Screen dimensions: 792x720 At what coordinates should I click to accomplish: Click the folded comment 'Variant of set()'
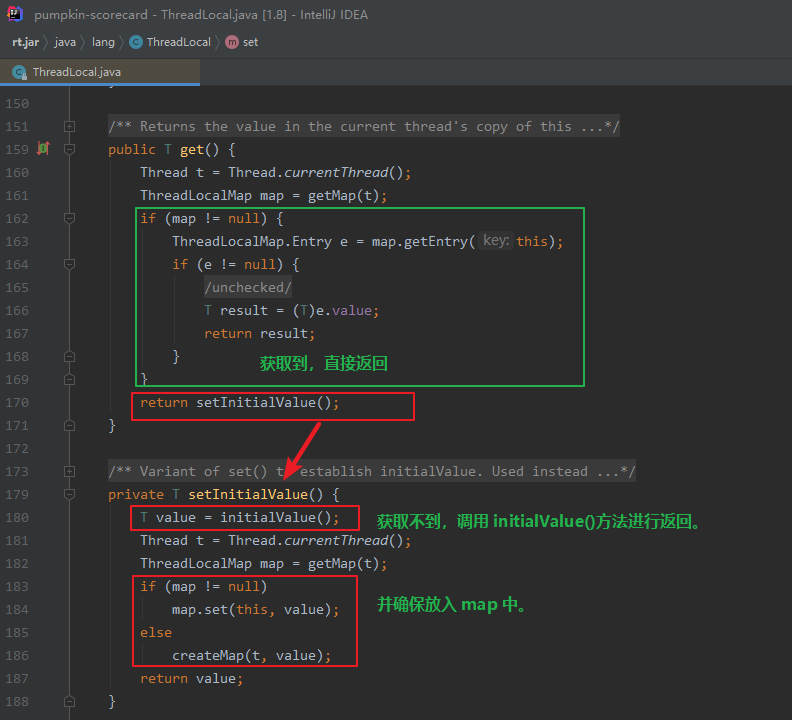[x=372, y=471]
